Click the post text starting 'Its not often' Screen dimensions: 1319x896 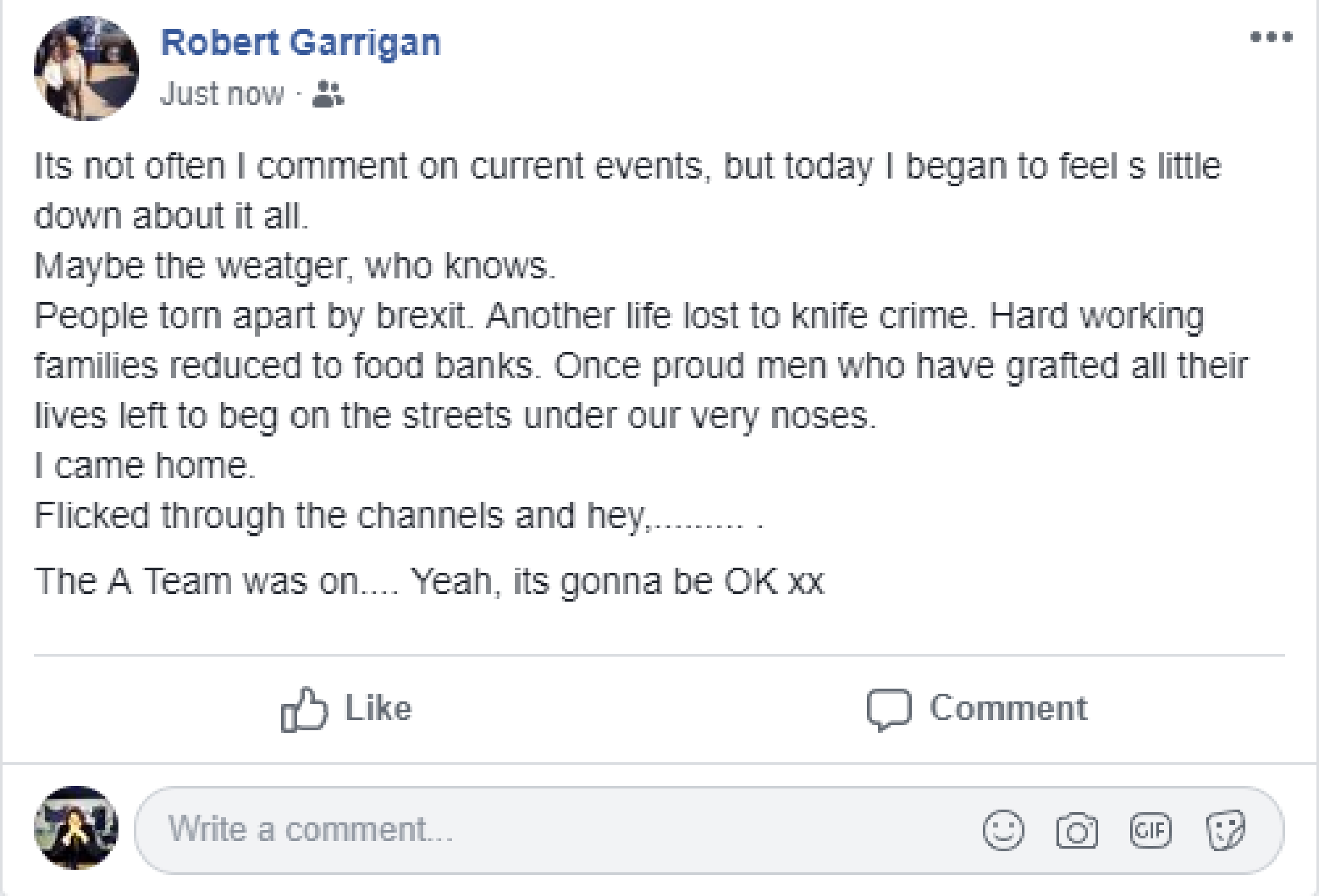627,191
